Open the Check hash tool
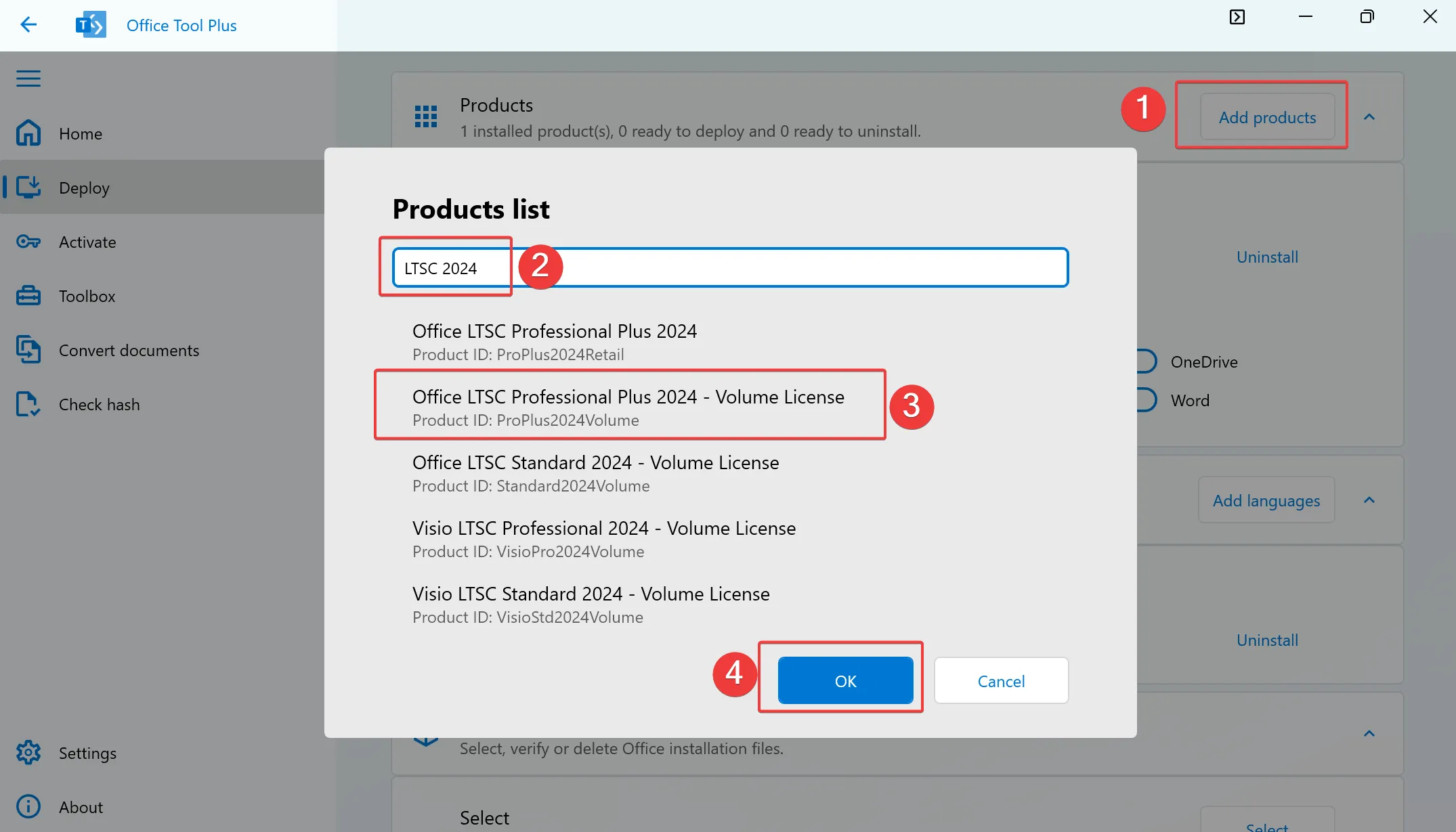This screenshot has height=832, width=1456. pos(99,404)
